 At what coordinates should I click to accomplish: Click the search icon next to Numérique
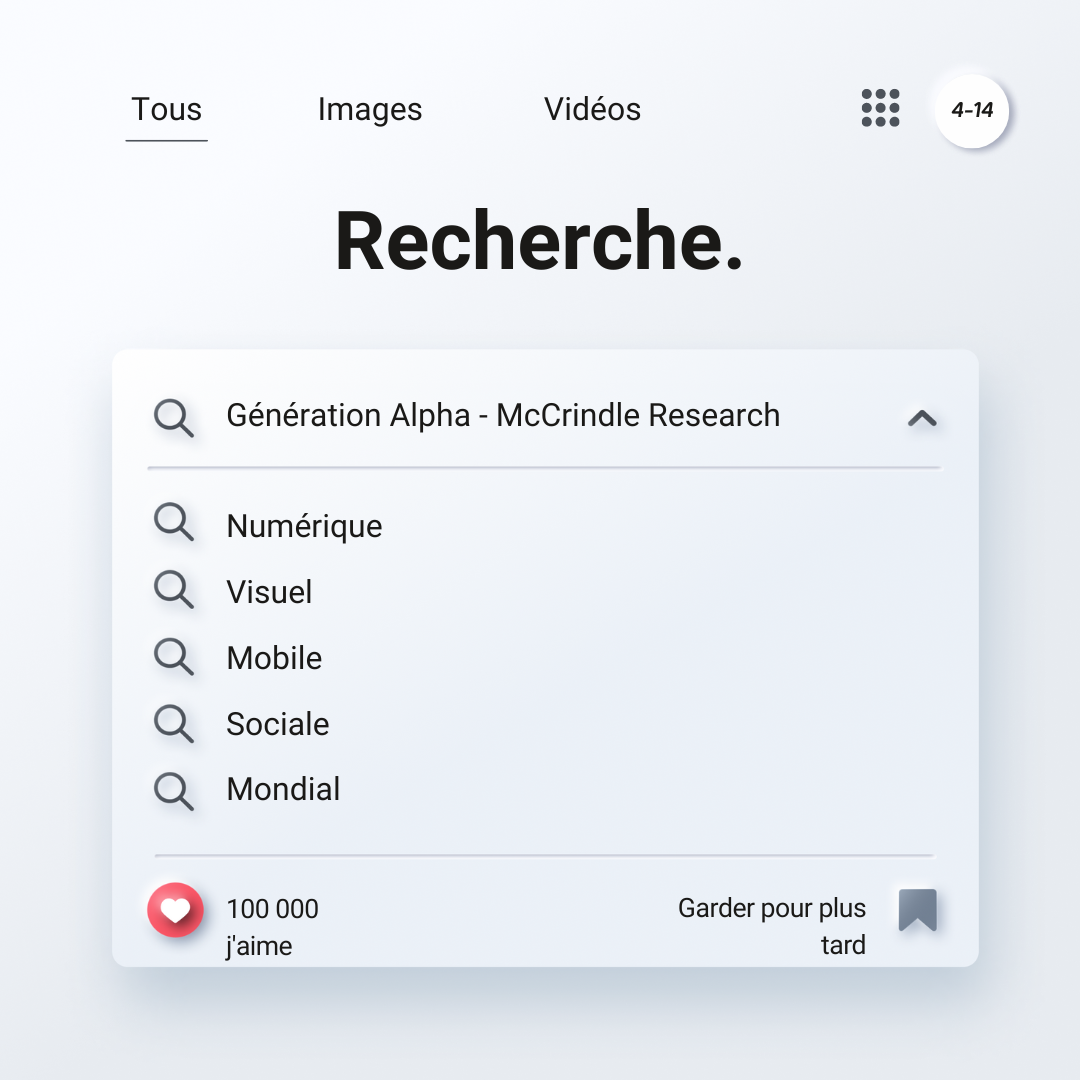click(173, 523)
